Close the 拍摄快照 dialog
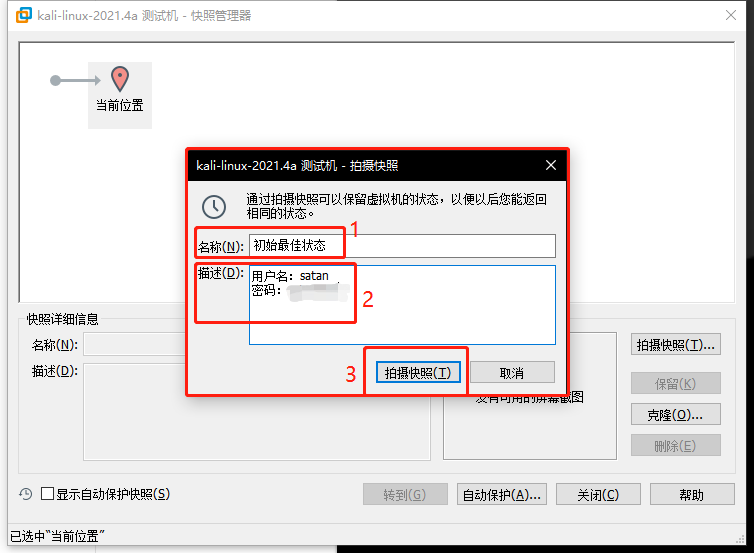Viewport: 754px width, 553px height. 551,165
